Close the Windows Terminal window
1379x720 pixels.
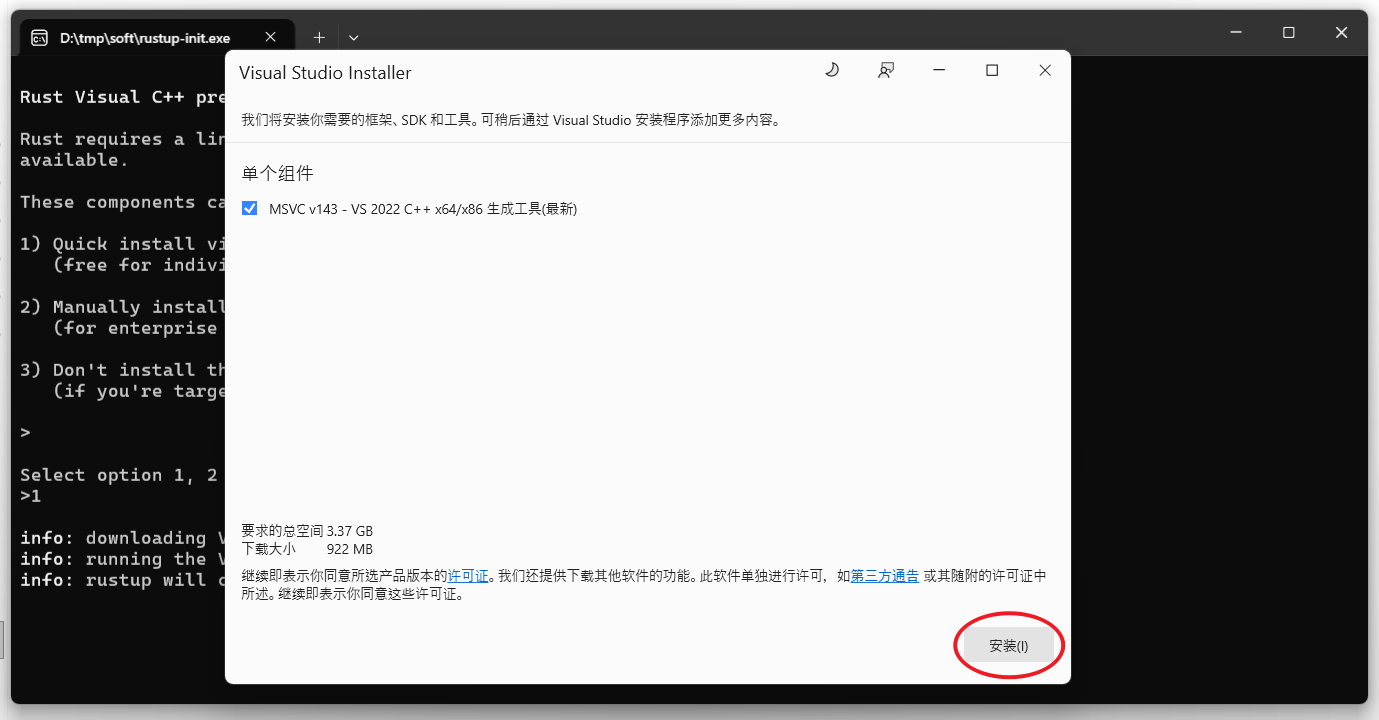1342,33
